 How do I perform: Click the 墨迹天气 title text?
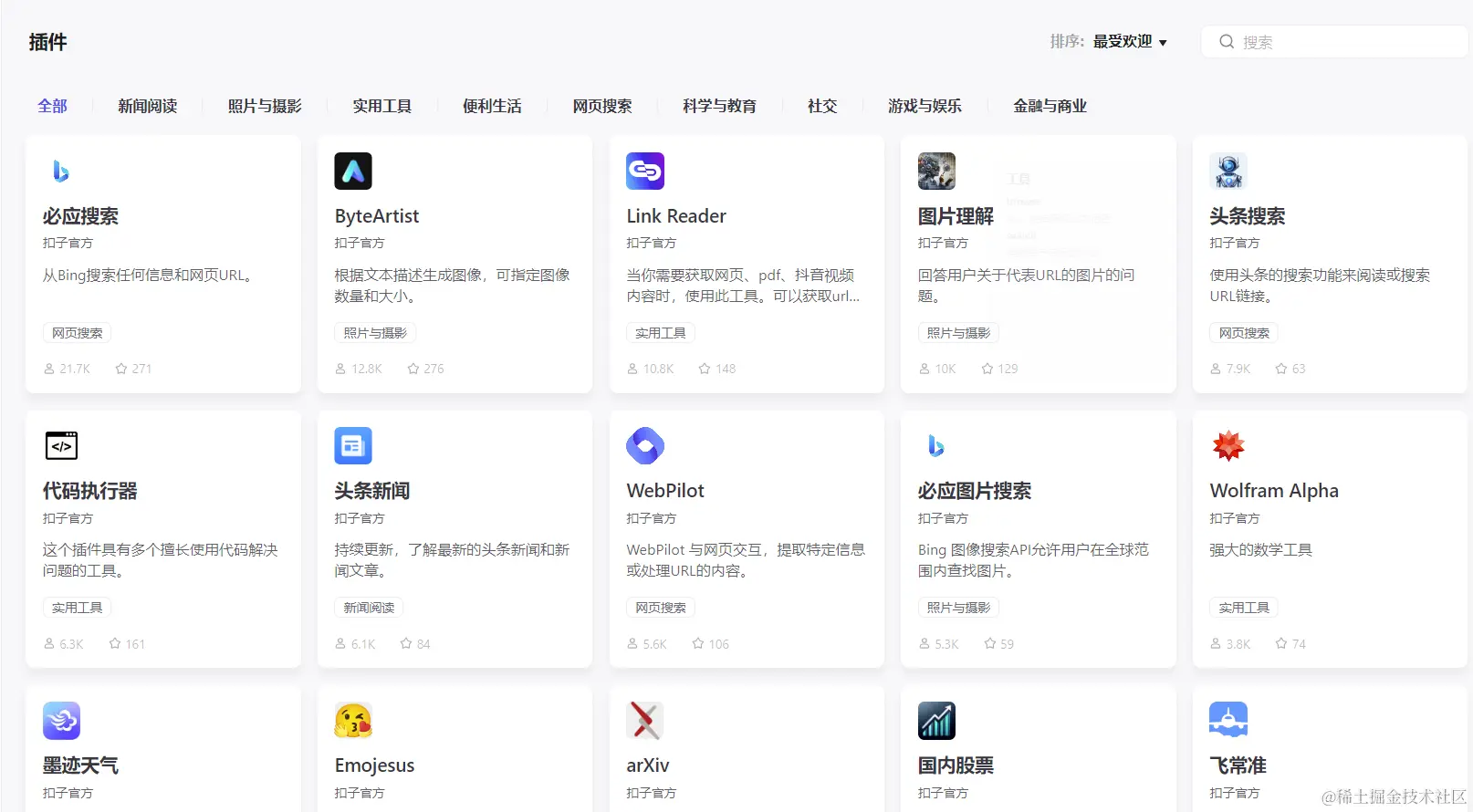click(80, 765)
